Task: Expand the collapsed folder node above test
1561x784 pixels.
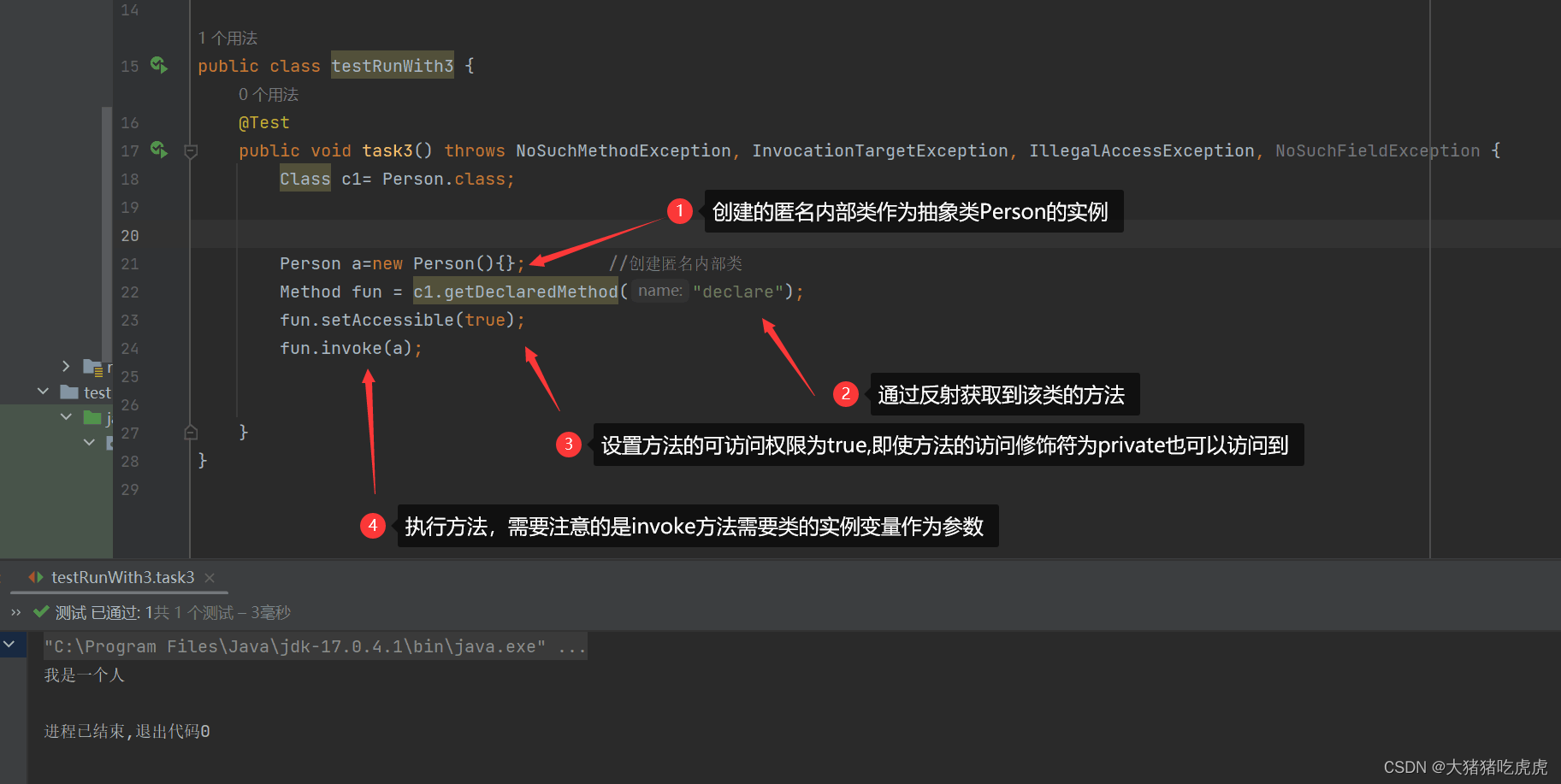Action: pyautogui.click(x=66, y=366)
